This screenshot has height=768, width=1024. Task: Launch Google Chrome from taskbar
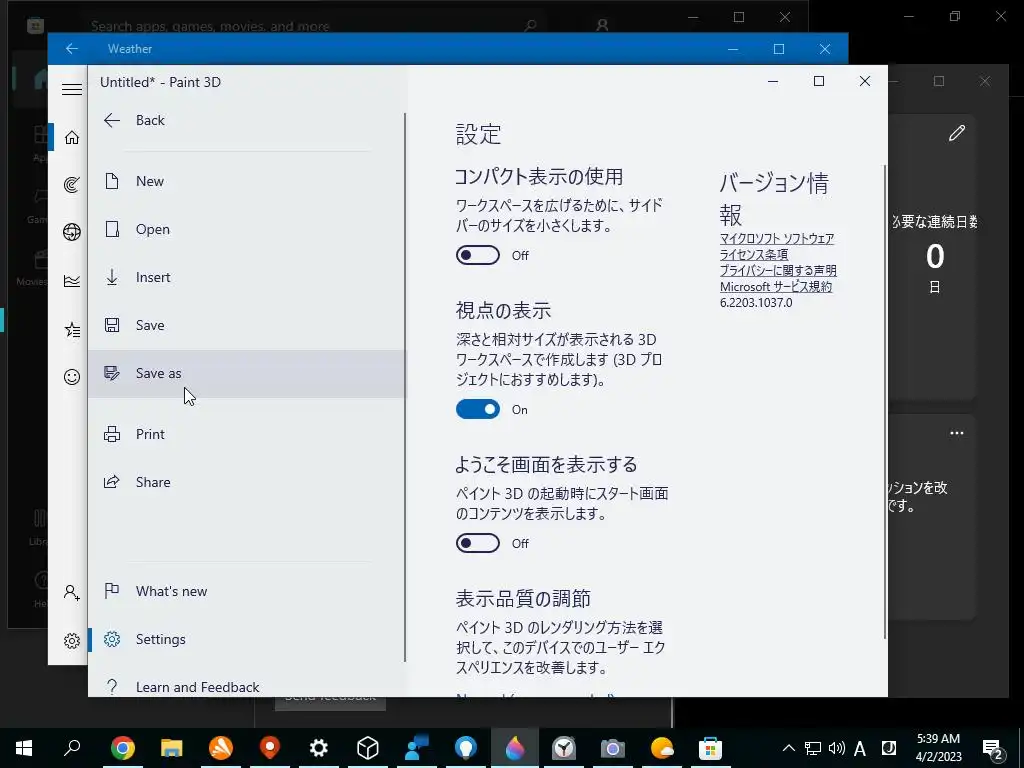(123, 748)
